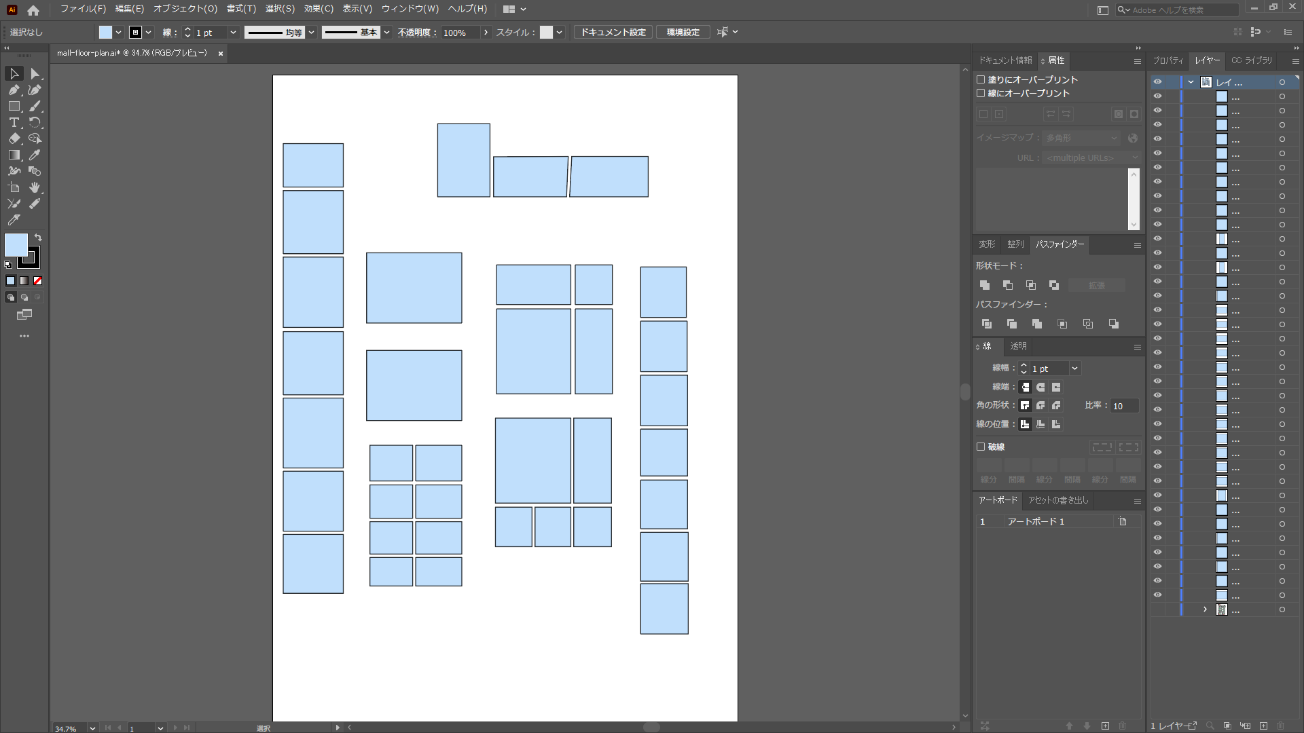Open the 線幅 stroke width dropdown

click(x=1075, y=368)
